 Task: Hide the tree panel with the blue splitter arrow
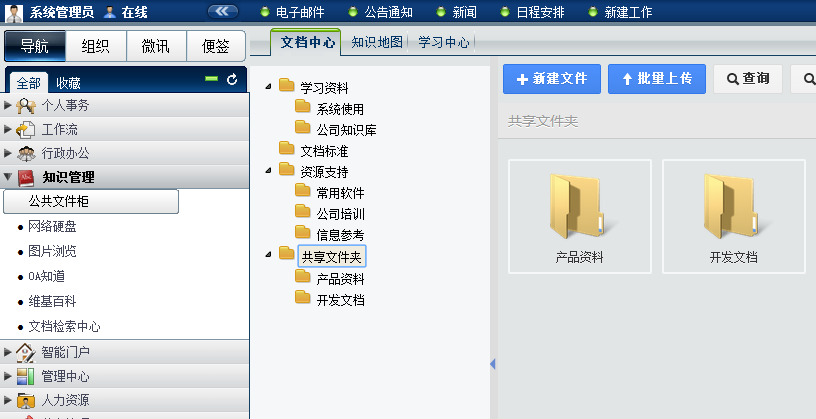(492, 364)
